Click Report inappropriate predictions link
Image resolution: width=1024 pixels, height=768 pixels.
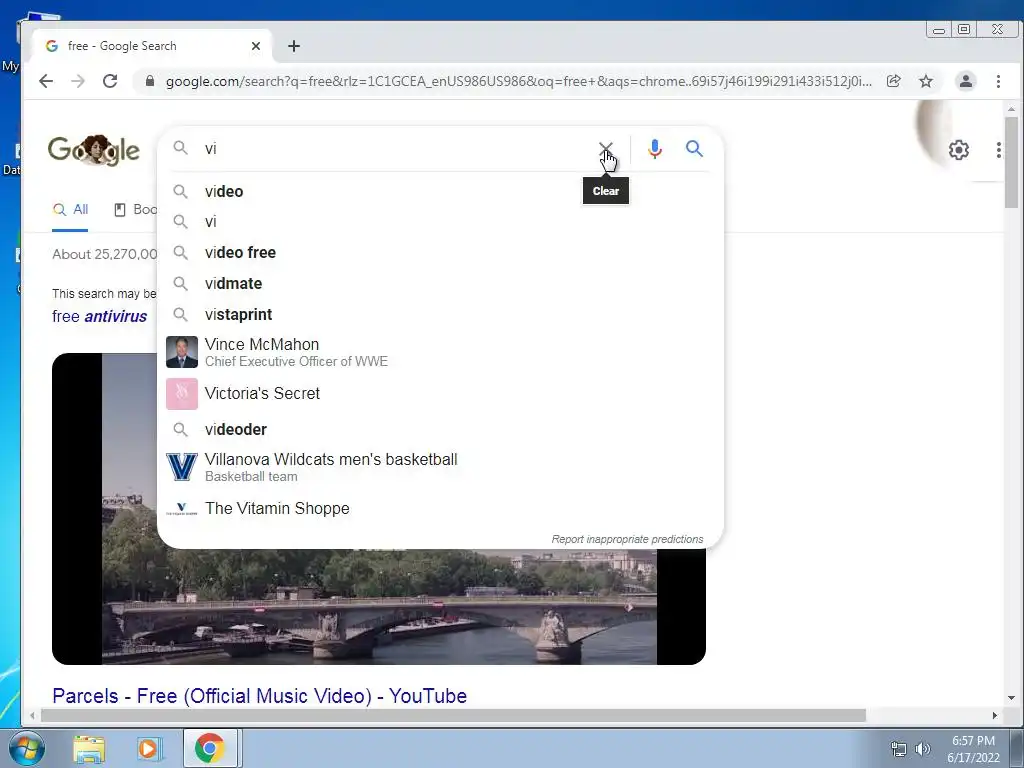[627, 539]
